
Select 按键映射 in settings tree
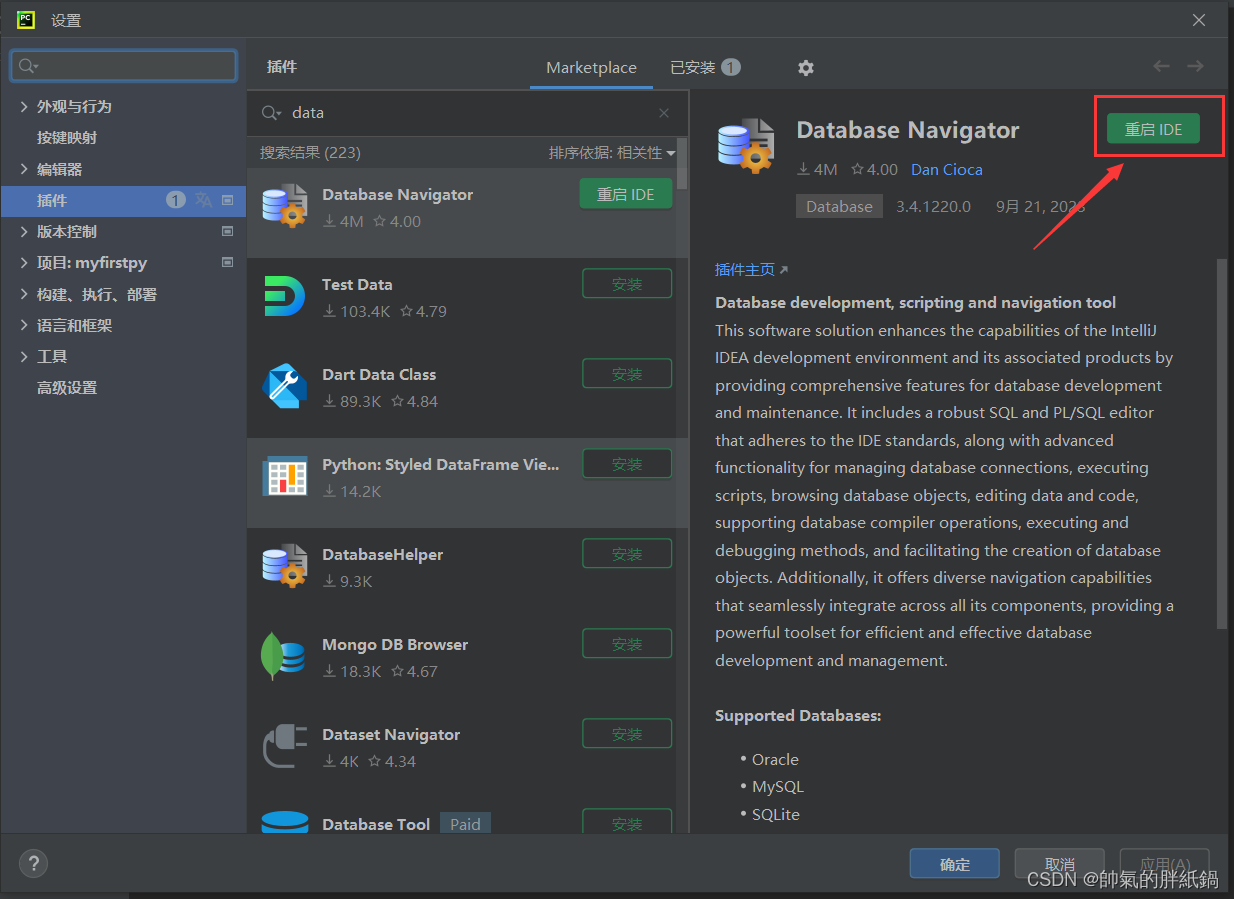pos(67,137)
